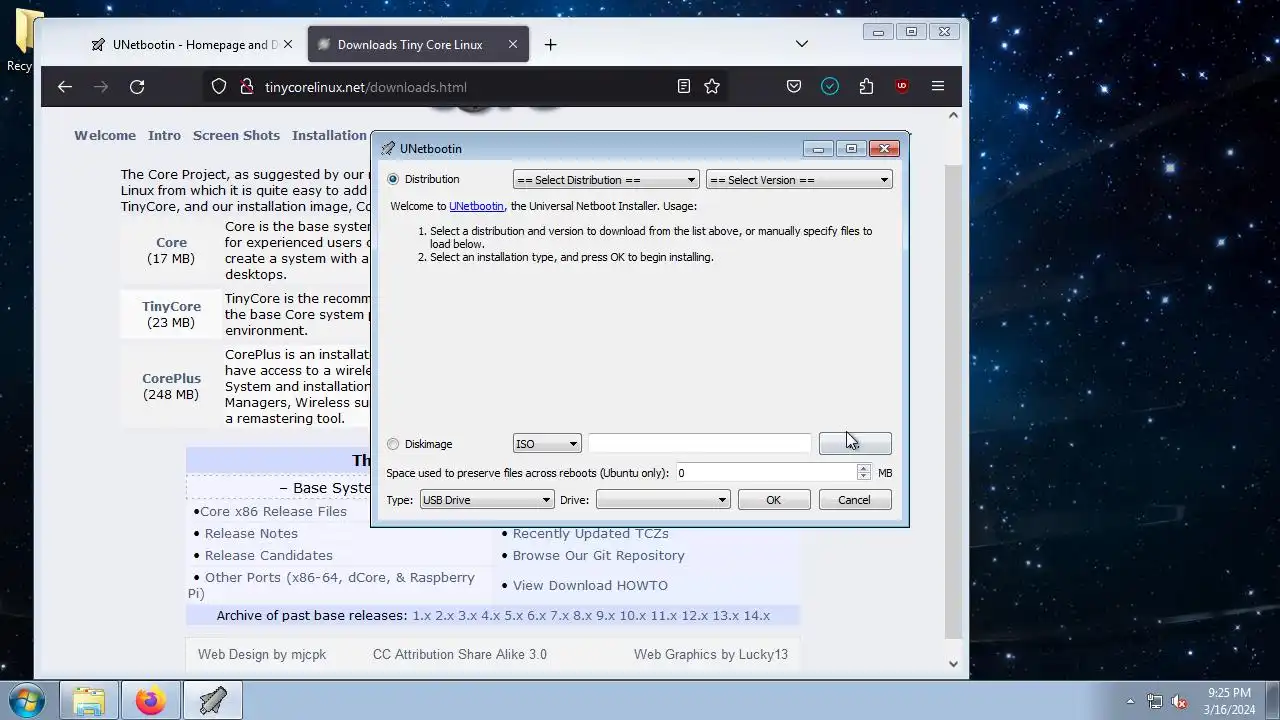Open Core x86 Release Files link

click(x=273, y=511)
